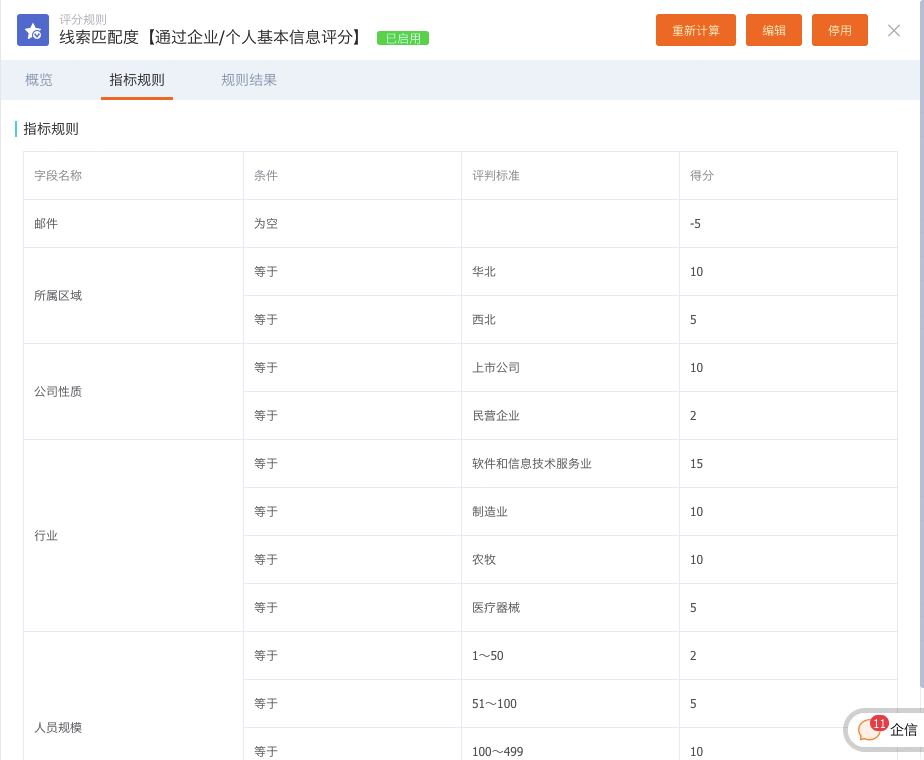Viewport: 924px width, 760px height.
Task: Click 等于 condition in 上市公司 row
Action: (x=352, y=368)
